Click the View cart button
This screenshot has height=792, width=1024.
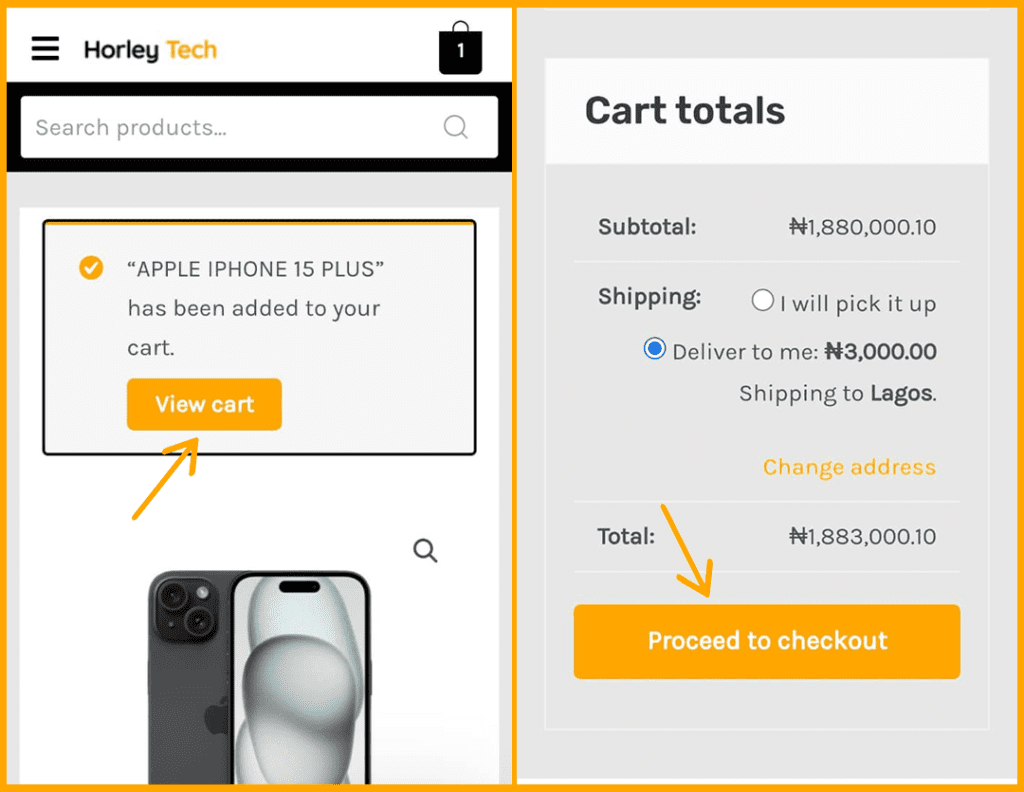(204, 405)
